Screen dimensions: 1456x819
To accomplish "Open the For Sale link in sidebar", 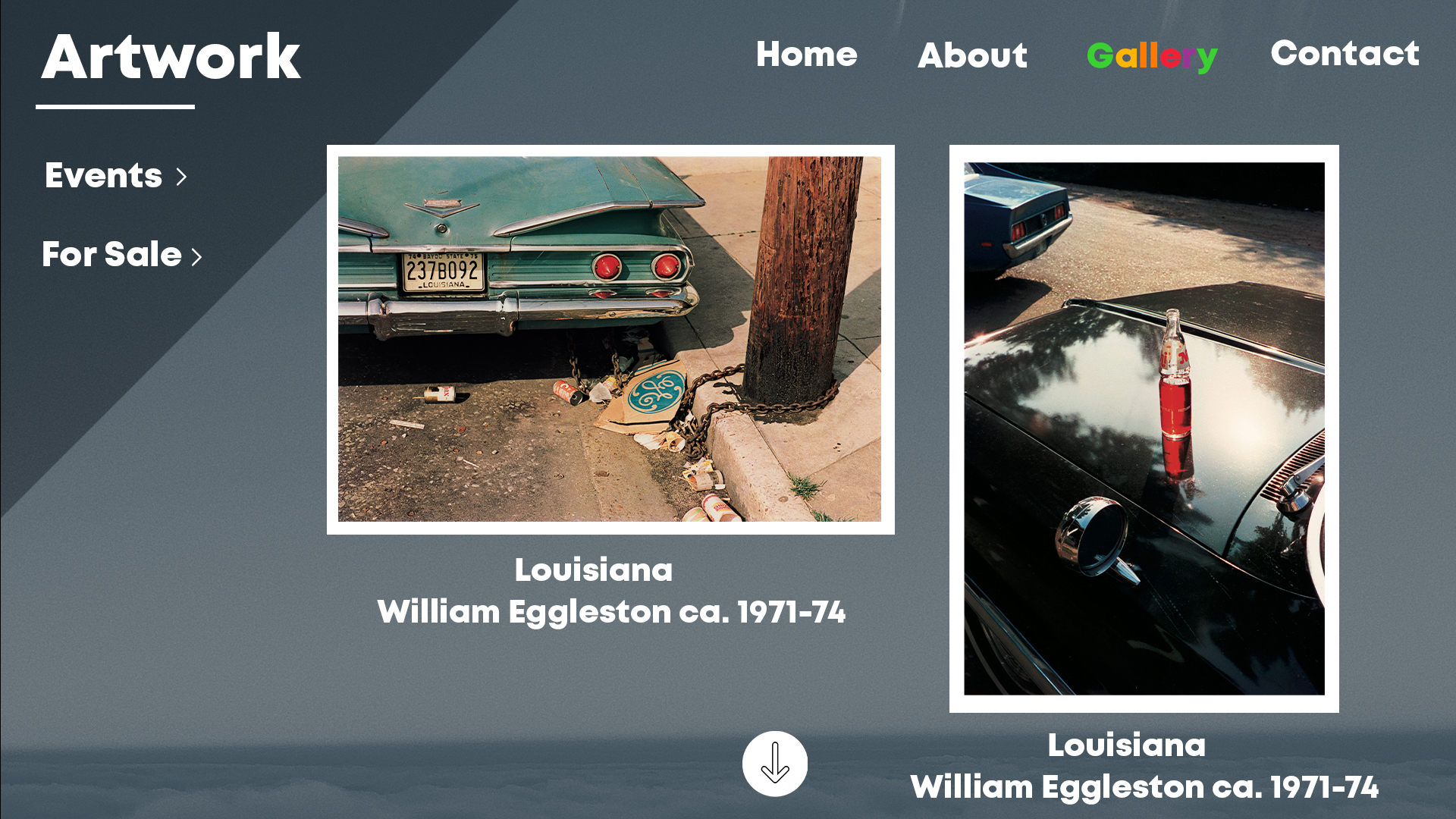I will tap(111, 254).
